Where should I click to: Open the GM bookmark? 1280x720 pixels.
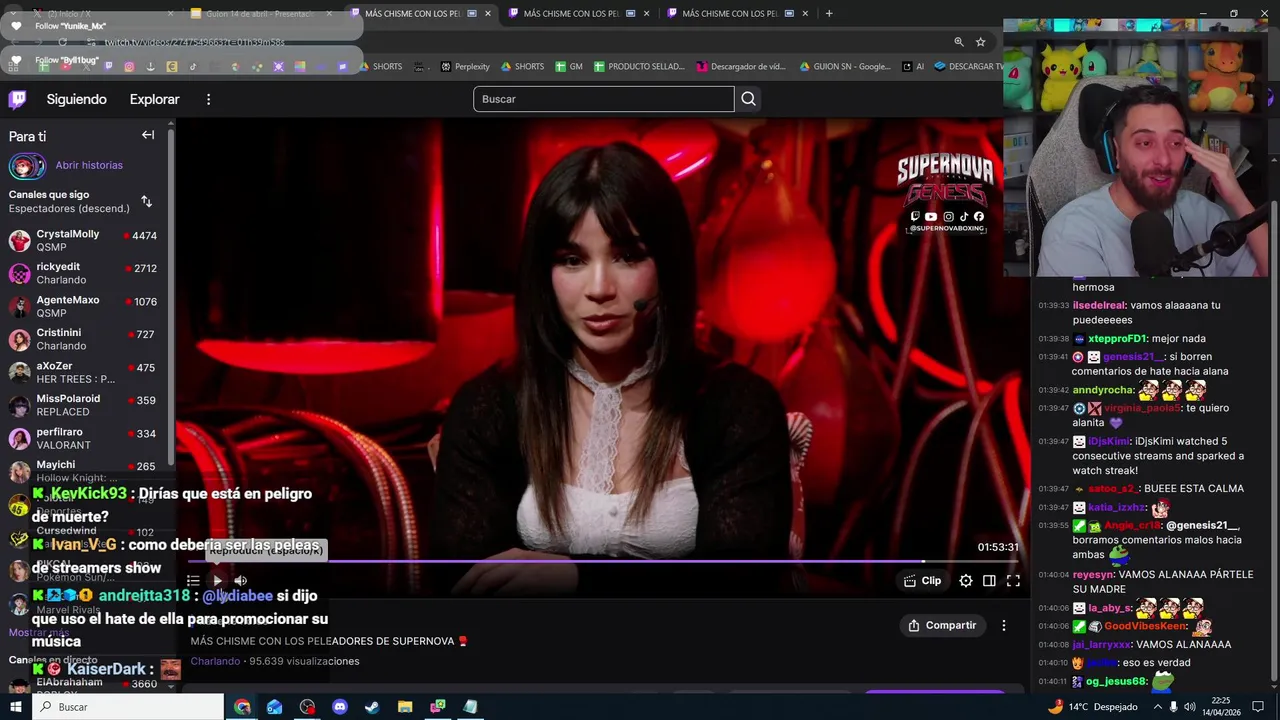569,67
